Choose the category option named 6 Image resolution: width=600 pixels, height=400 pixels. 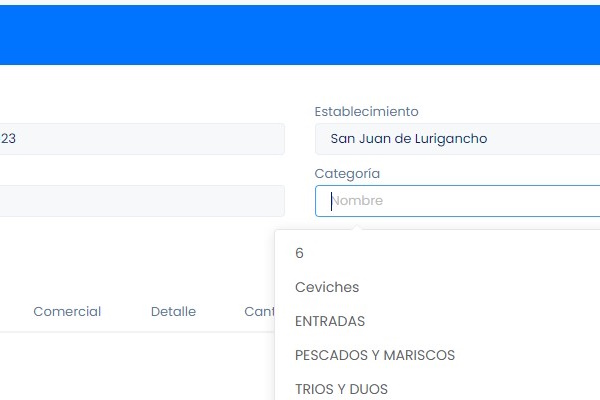300,253
